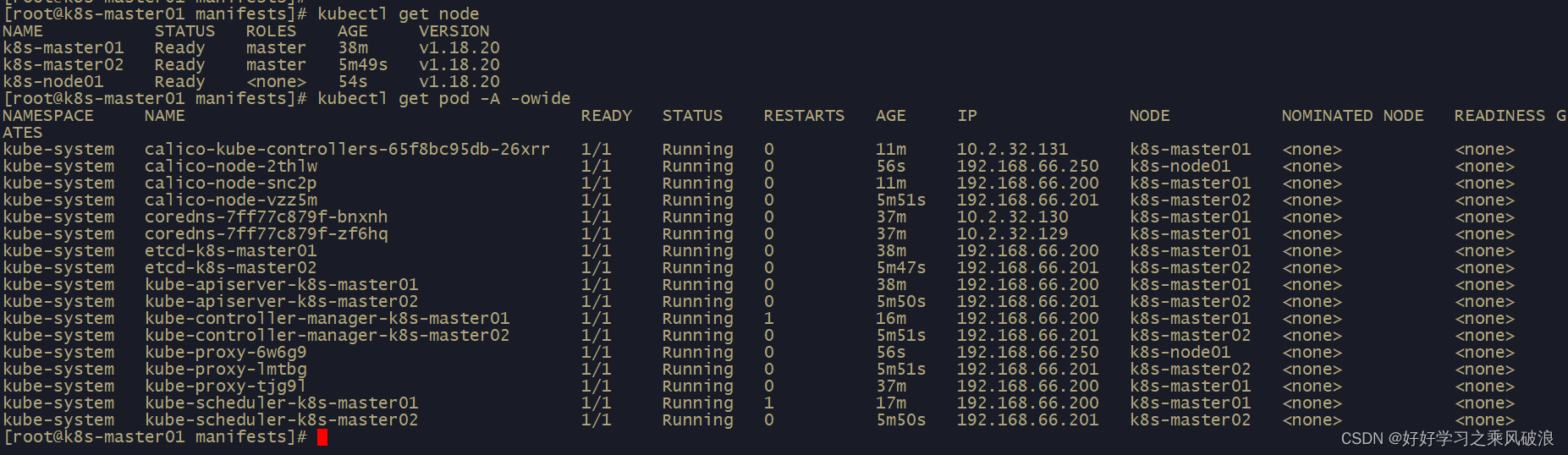Click restart count 1 of kube-scheduler-k8s-master01
The image size is (1568, 455).
(x=769, y=403)
